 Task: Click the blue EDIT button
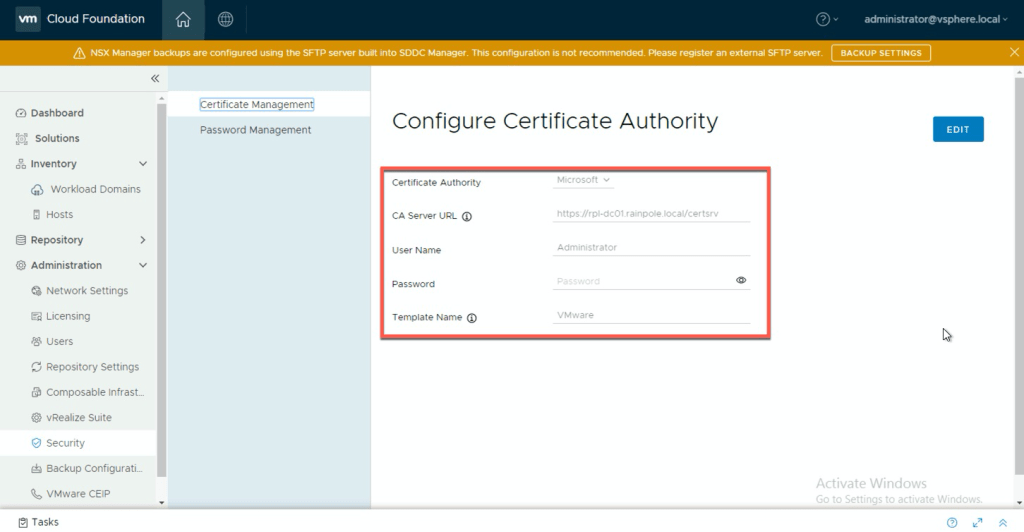tap(957, 129)
